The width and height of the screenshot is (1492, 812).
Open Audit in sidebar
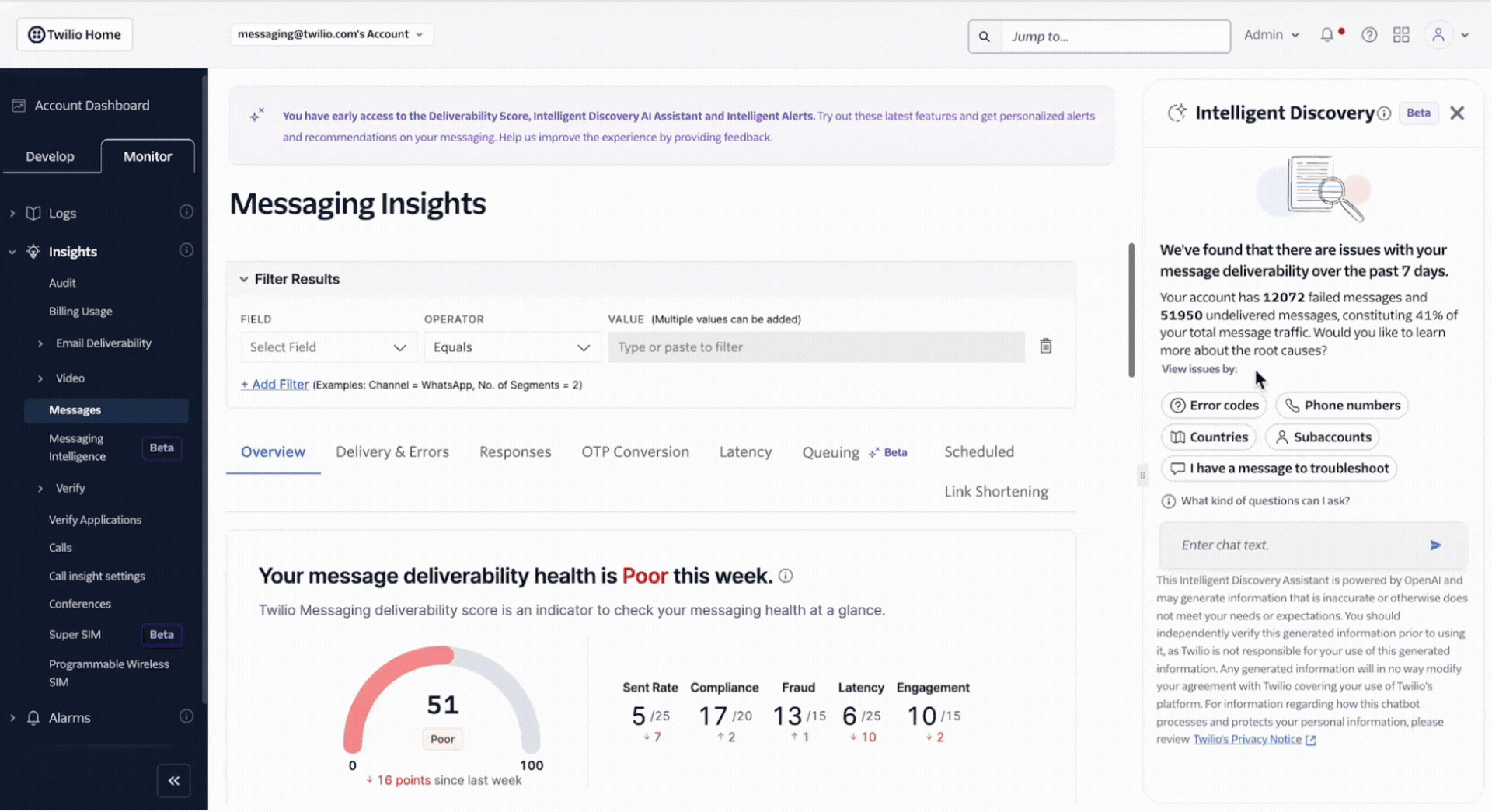[x=62, y=283]
